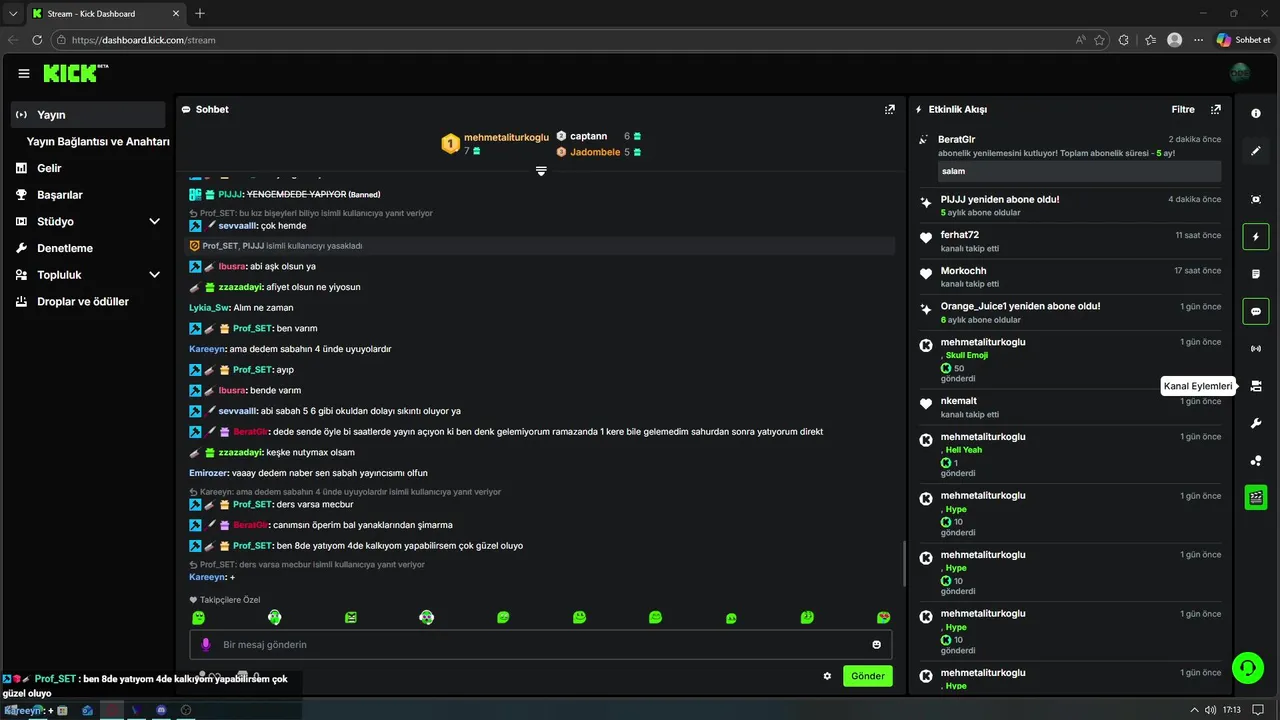Pop out the Sohbet chat panel
This screenshot has width=1280, height=720.
click(x=889, y=109)
